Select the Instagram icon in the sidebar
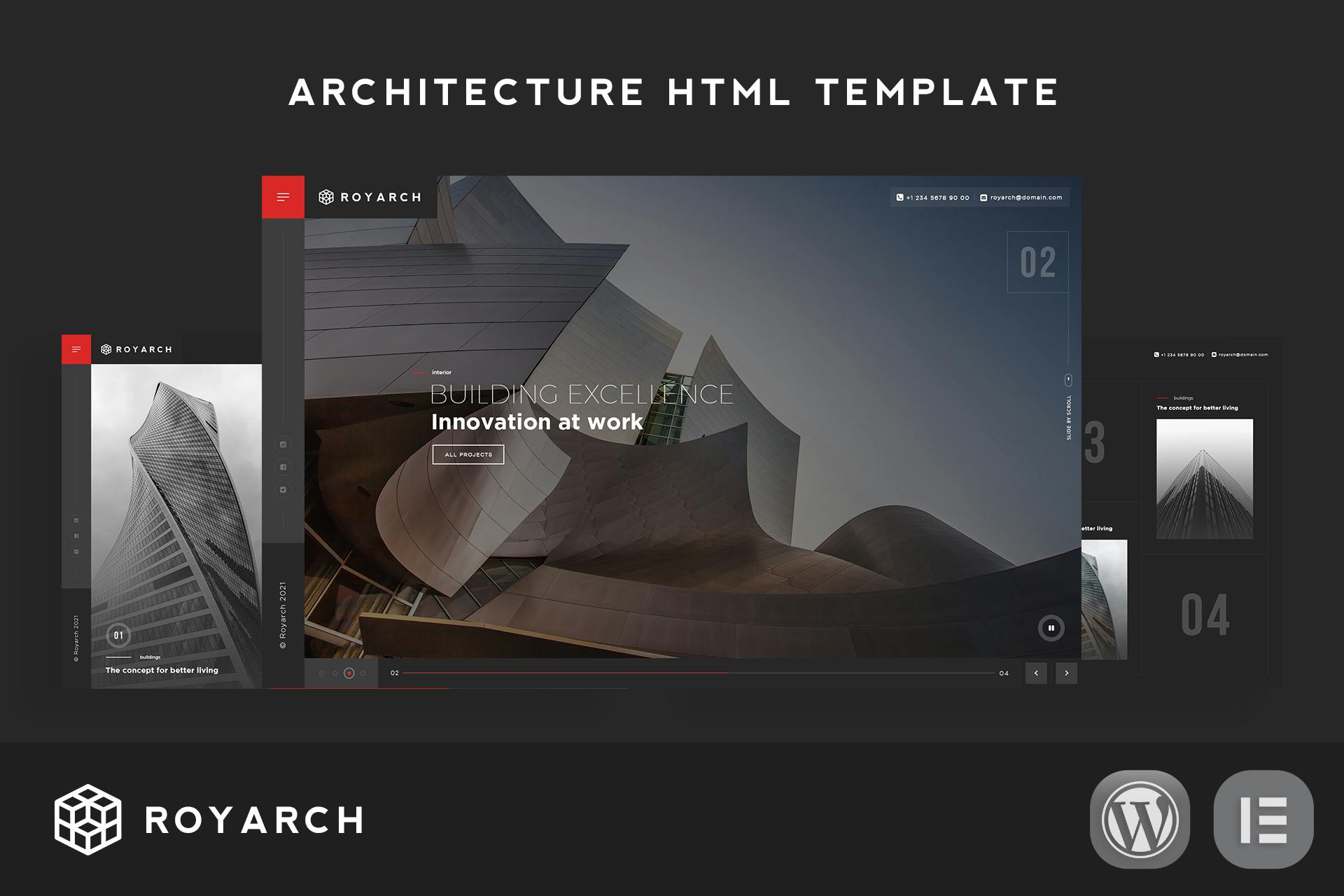Image resolution: width=1344 pixels, height=896 pixels. pyautogui.click(x=283, y=445)
